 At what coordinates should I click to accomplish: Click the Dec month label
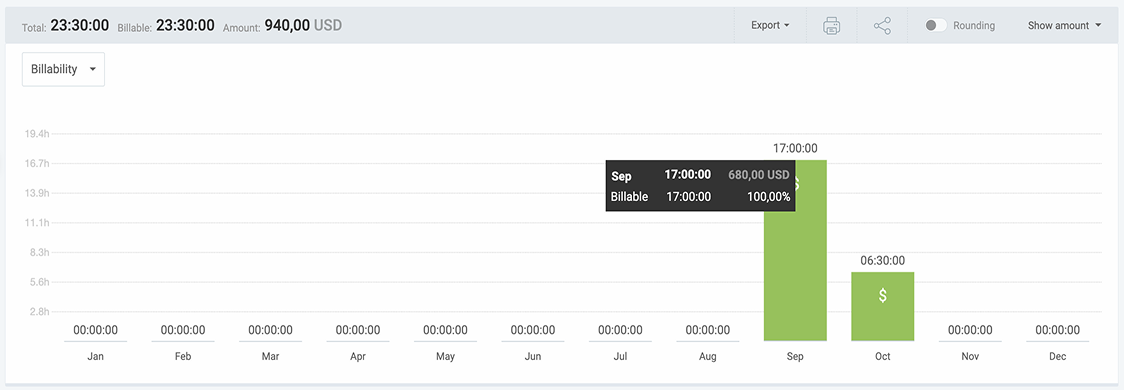point(1057,356)
